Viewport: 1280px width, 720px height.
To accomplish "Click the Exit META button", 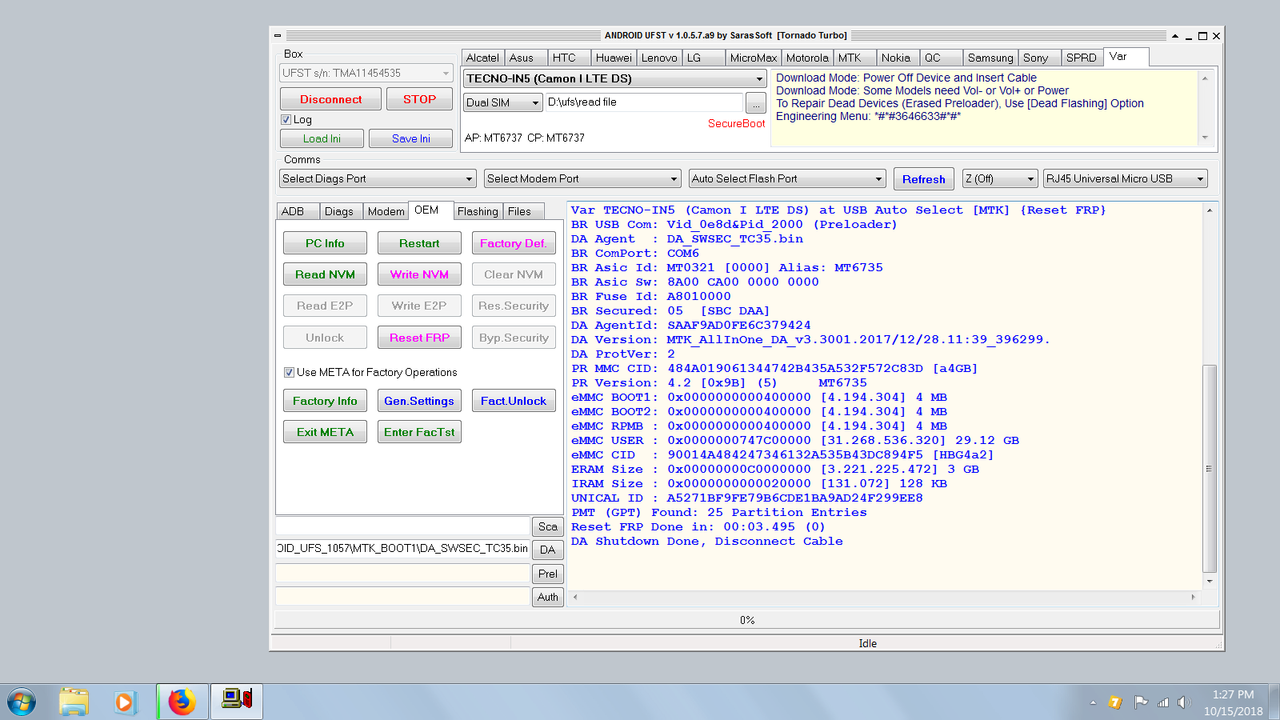I will click(325, 432).
